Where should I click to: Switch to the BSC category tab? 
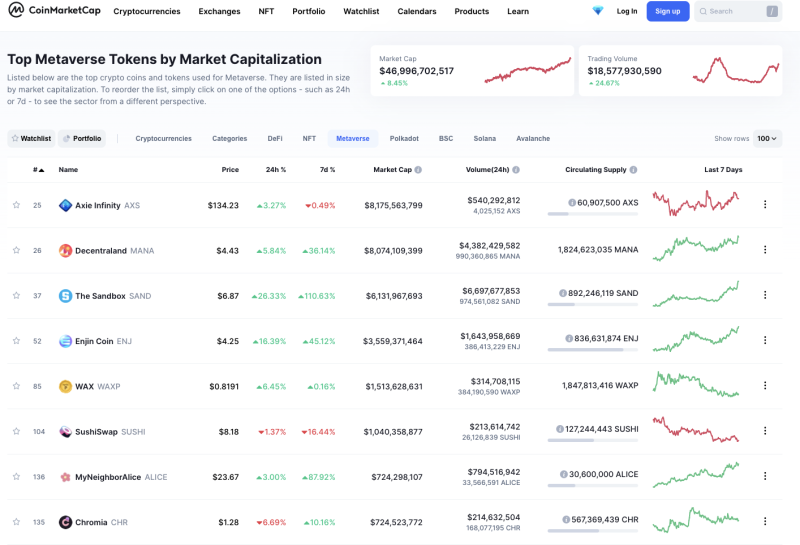tap(446, 138)
